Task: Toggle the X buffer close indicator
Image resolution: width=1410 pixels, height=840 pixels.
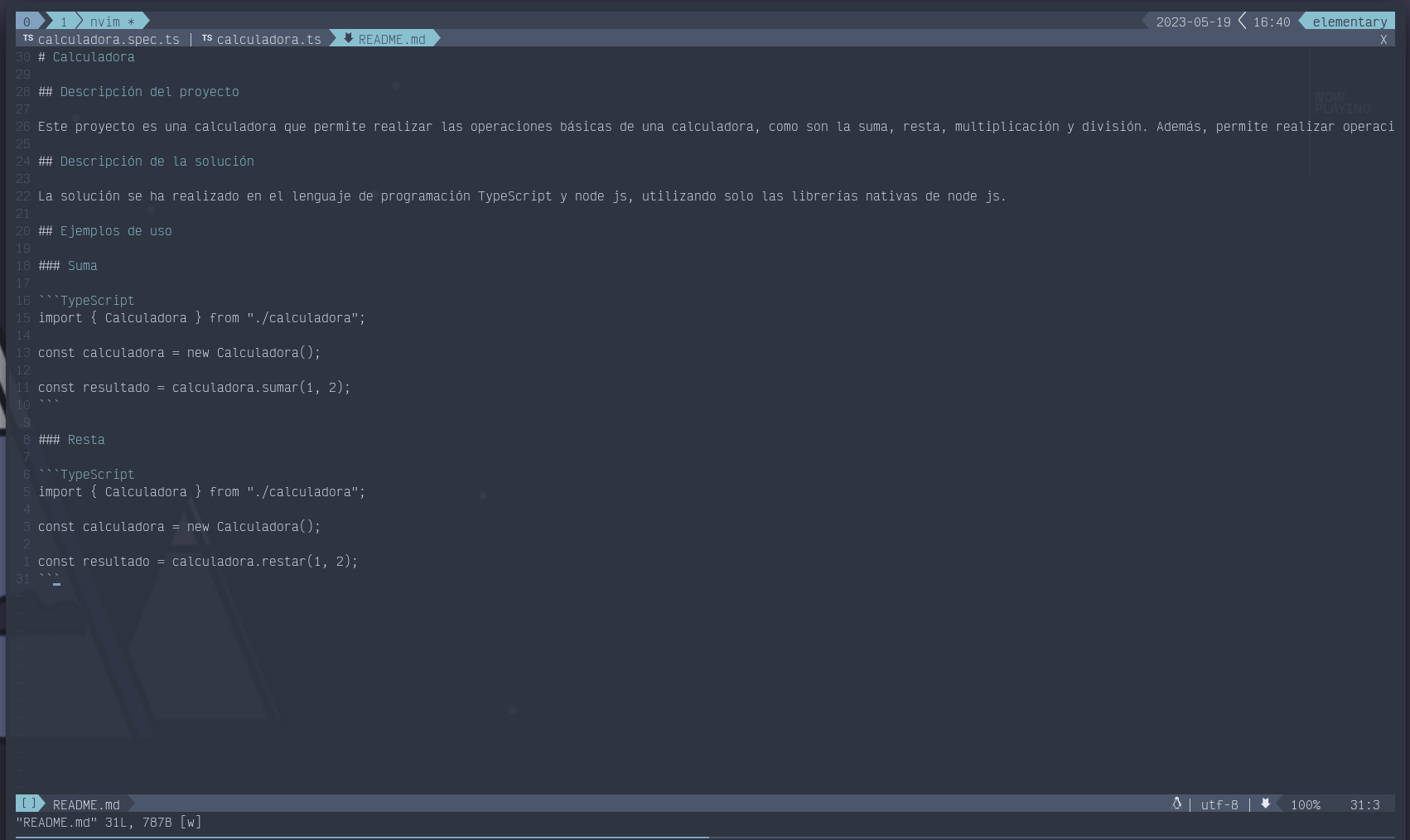Action: 1383,39
